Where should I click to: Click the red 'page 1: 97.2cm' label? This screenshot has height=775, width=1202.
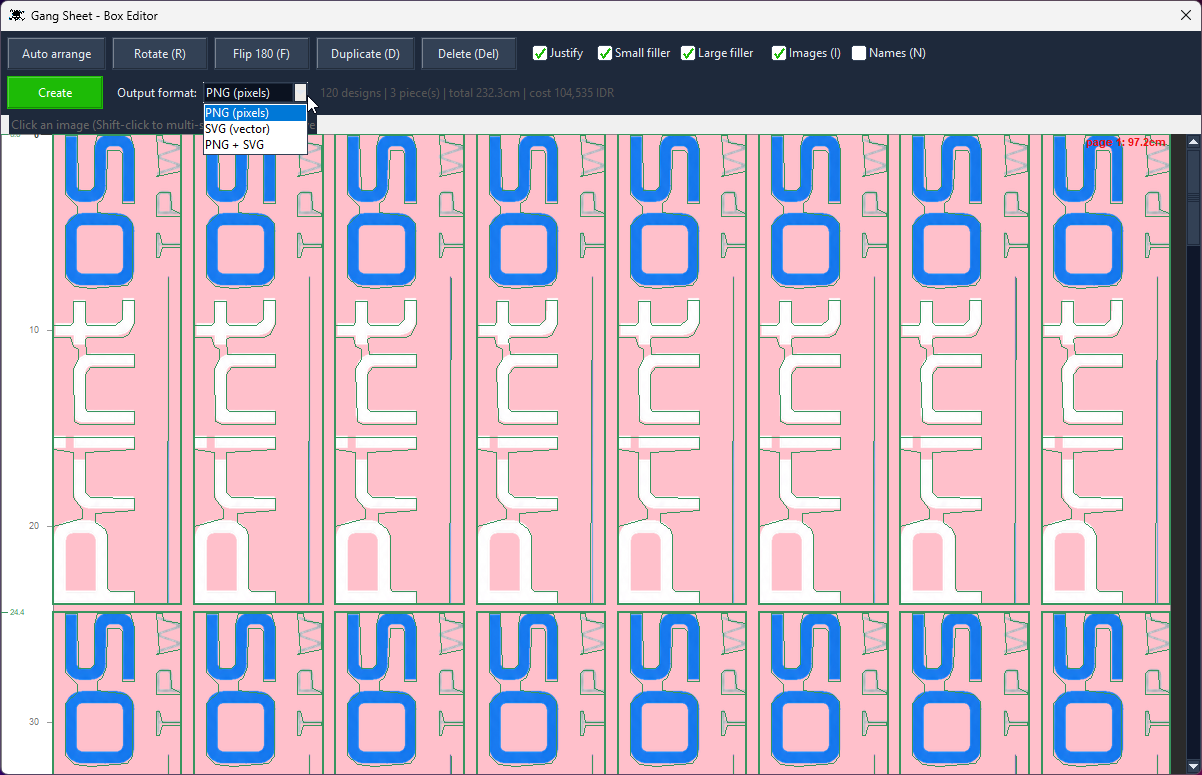[1126, 143]
